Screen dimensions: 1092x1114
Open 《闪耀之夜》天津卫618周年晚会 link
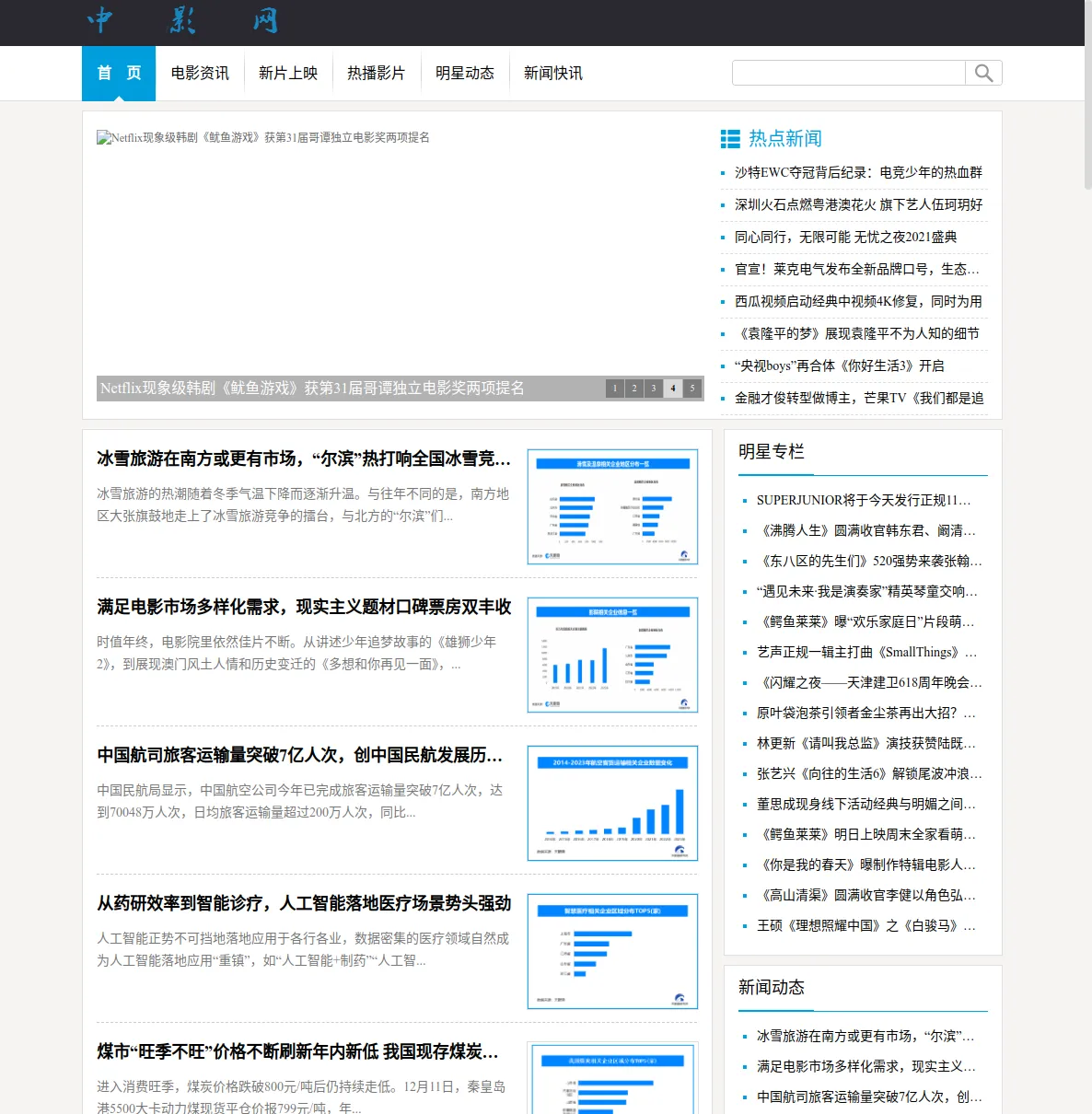[x=869, y=682]
